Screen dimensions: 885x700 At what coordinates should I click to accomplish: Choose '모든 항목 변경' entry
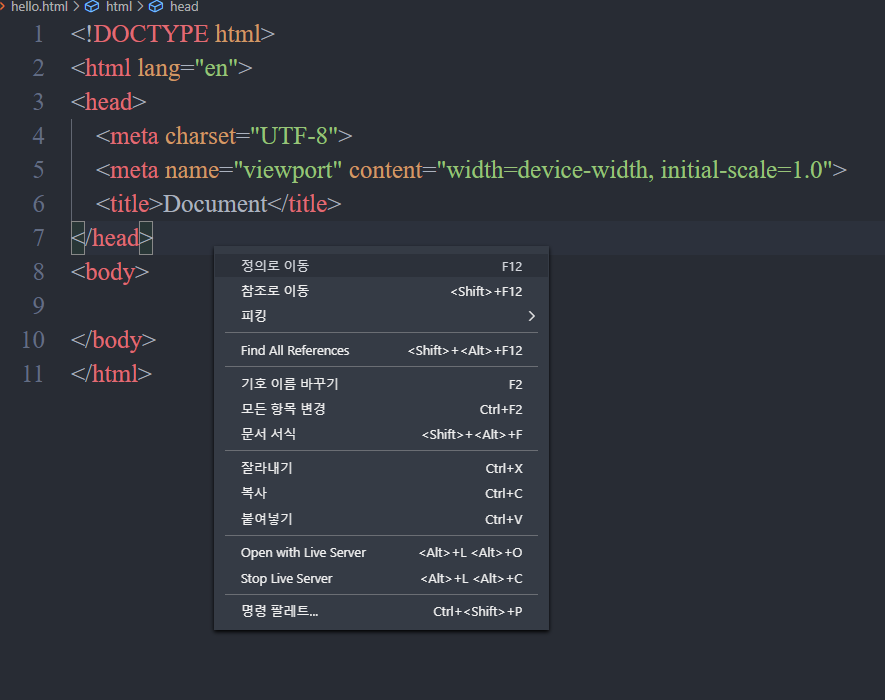(381, 409)
